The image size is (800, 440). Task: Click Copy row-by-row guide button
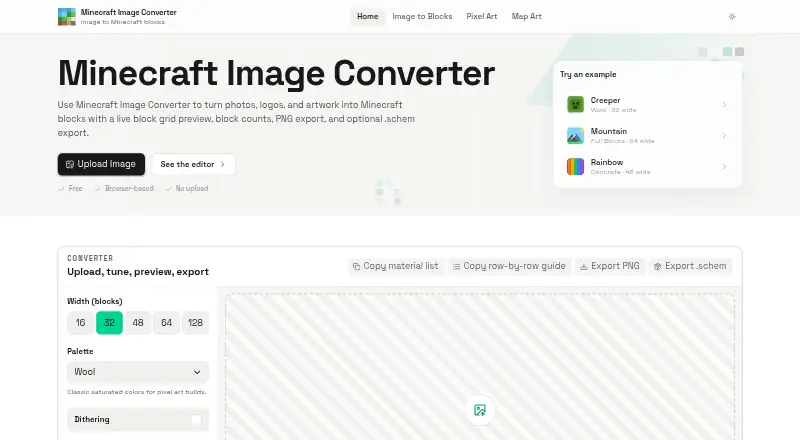(x=509, y=266)
